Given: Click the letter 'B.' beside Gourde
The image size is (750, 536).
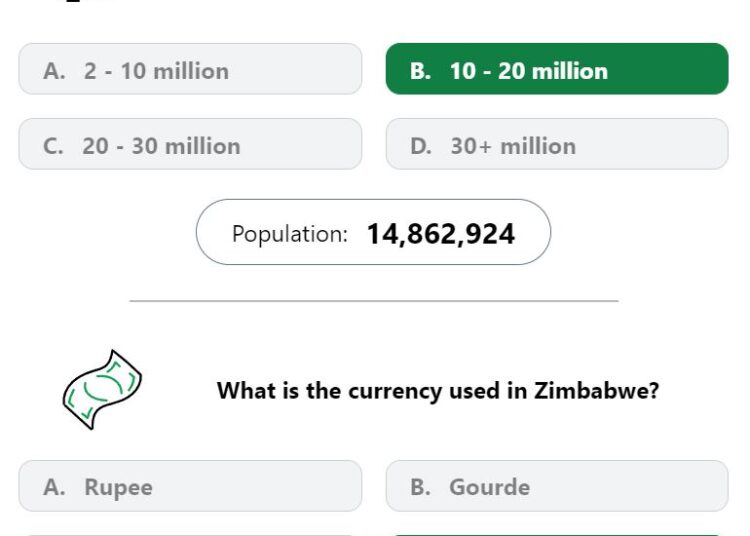Looking at the screenshot, I should (x=420, y=487).
